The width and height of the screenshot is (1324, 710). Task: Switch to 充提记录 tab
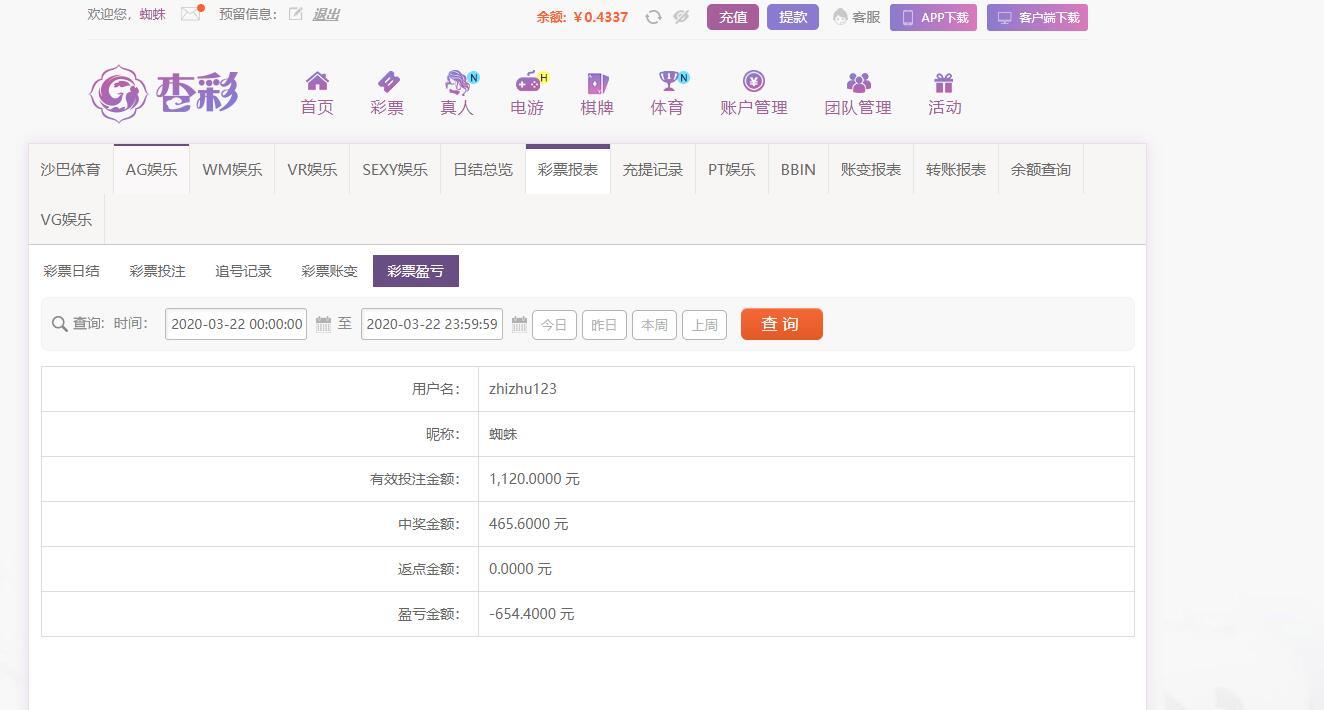(653, 170)
